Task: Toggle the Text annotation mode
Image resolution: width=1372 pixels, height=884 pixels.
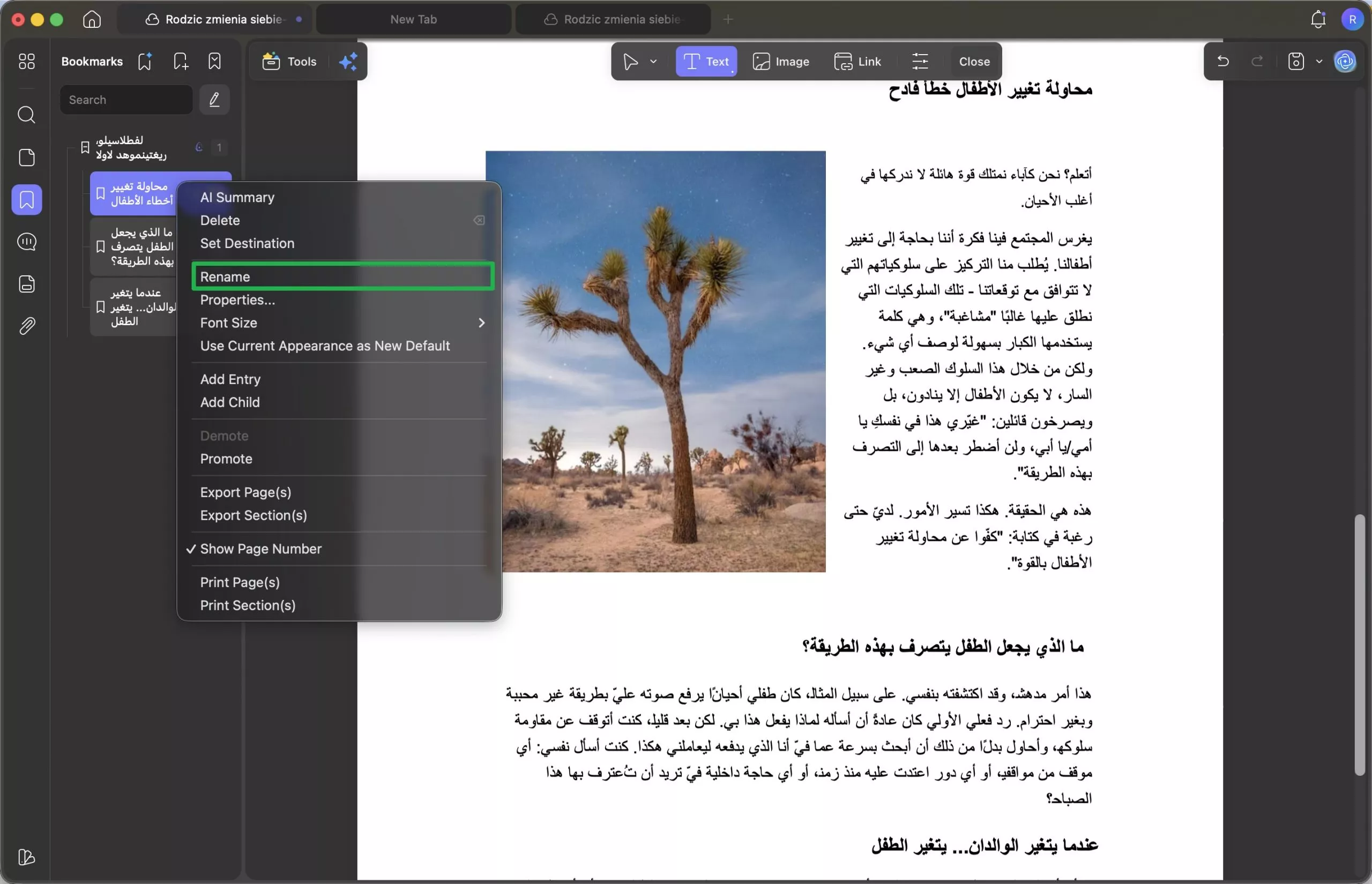Action: [x=705, y=62]
